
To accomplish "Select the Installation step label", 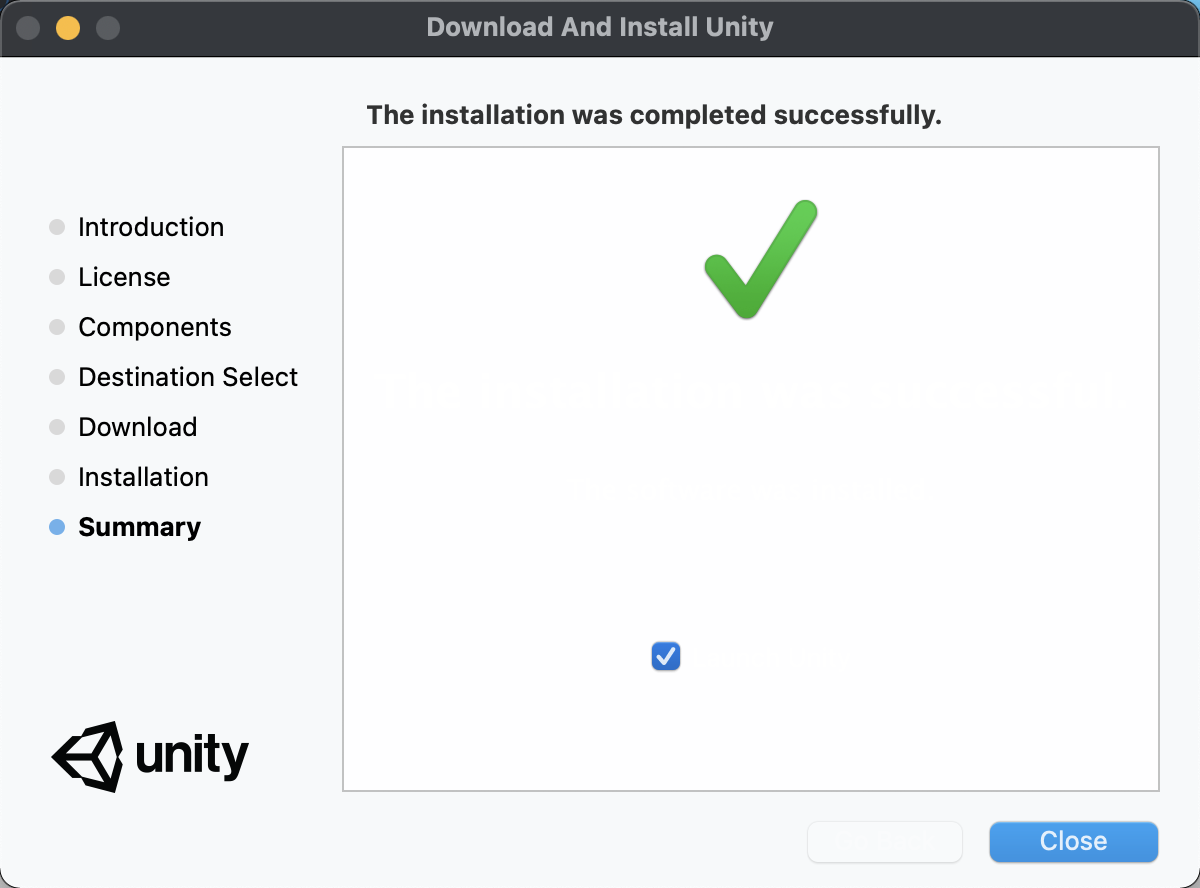I will click(143, 477).
